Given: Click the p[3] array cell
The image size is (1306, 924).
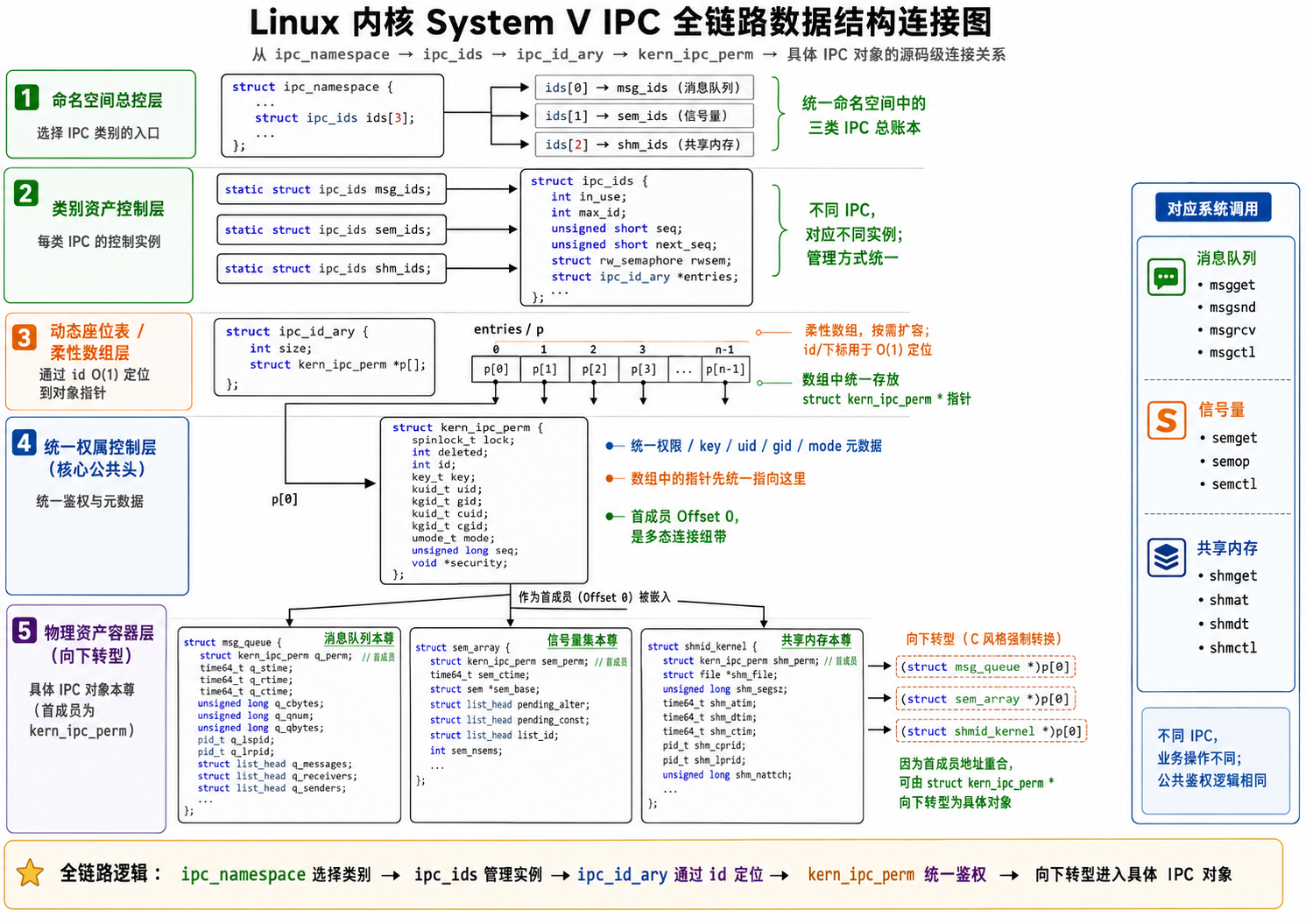Looking at the screenshot, I should (643, 370).
